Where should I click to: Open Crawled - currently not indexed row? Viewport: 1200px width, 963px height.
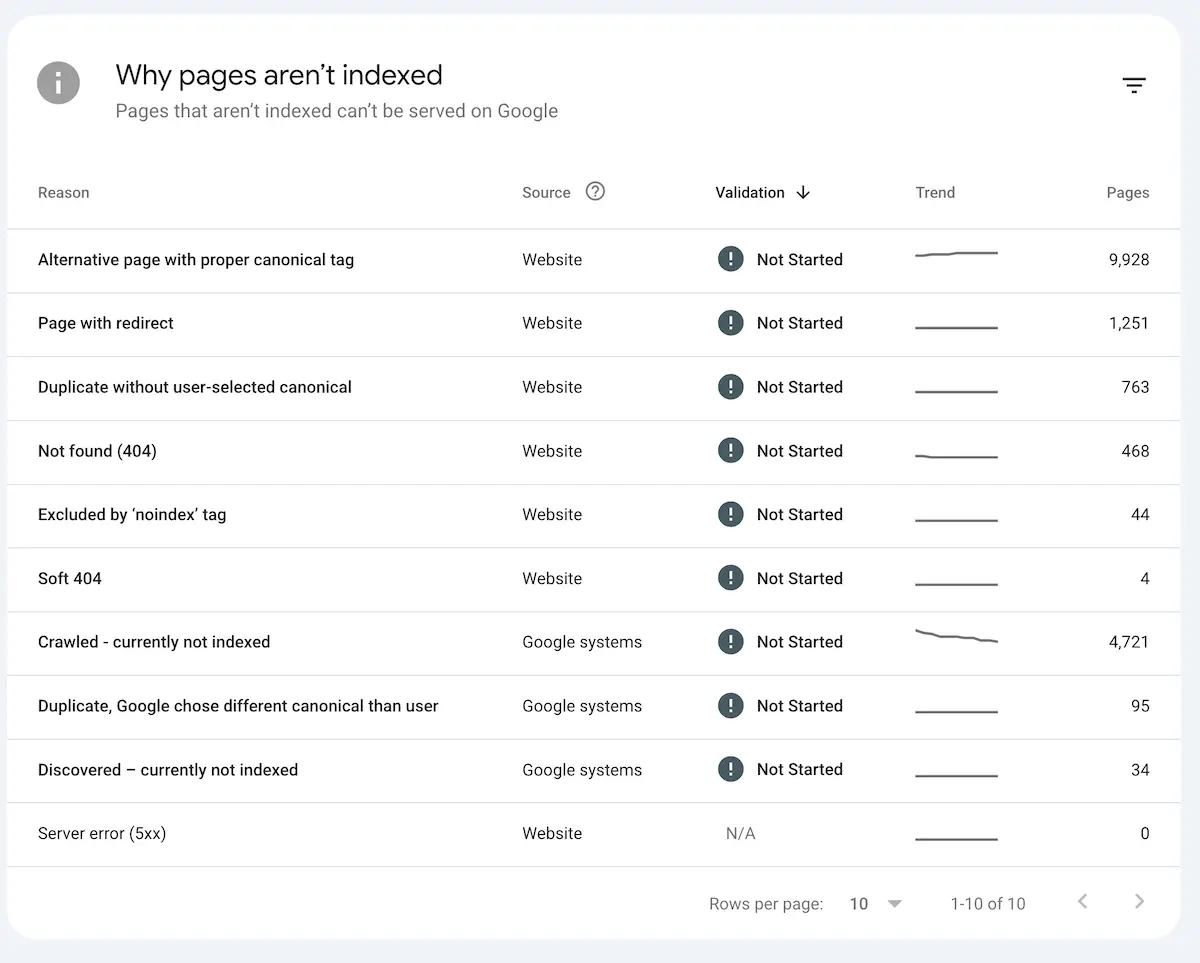click(x=594, y=643)
